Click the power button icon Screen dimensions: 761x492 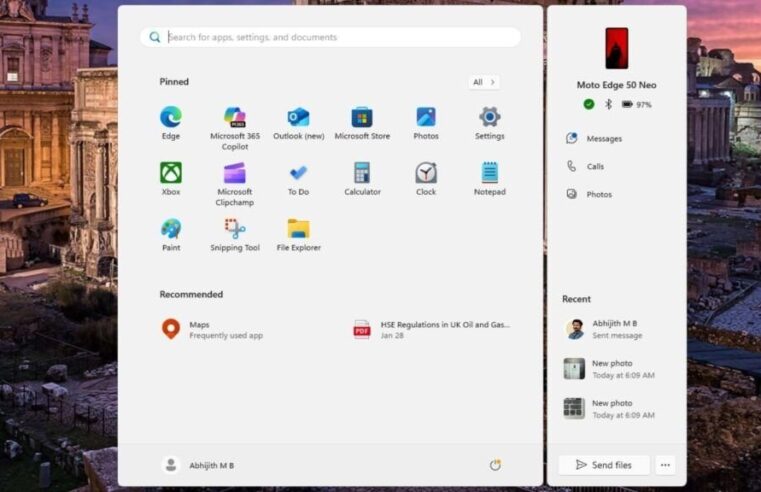pyautogui.click(x=495, y=465)
